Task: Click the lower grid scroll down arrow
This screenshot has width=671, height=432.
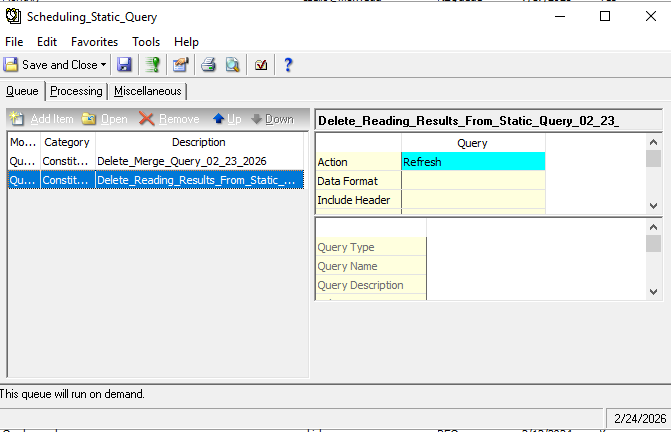Action: point(653,292)
